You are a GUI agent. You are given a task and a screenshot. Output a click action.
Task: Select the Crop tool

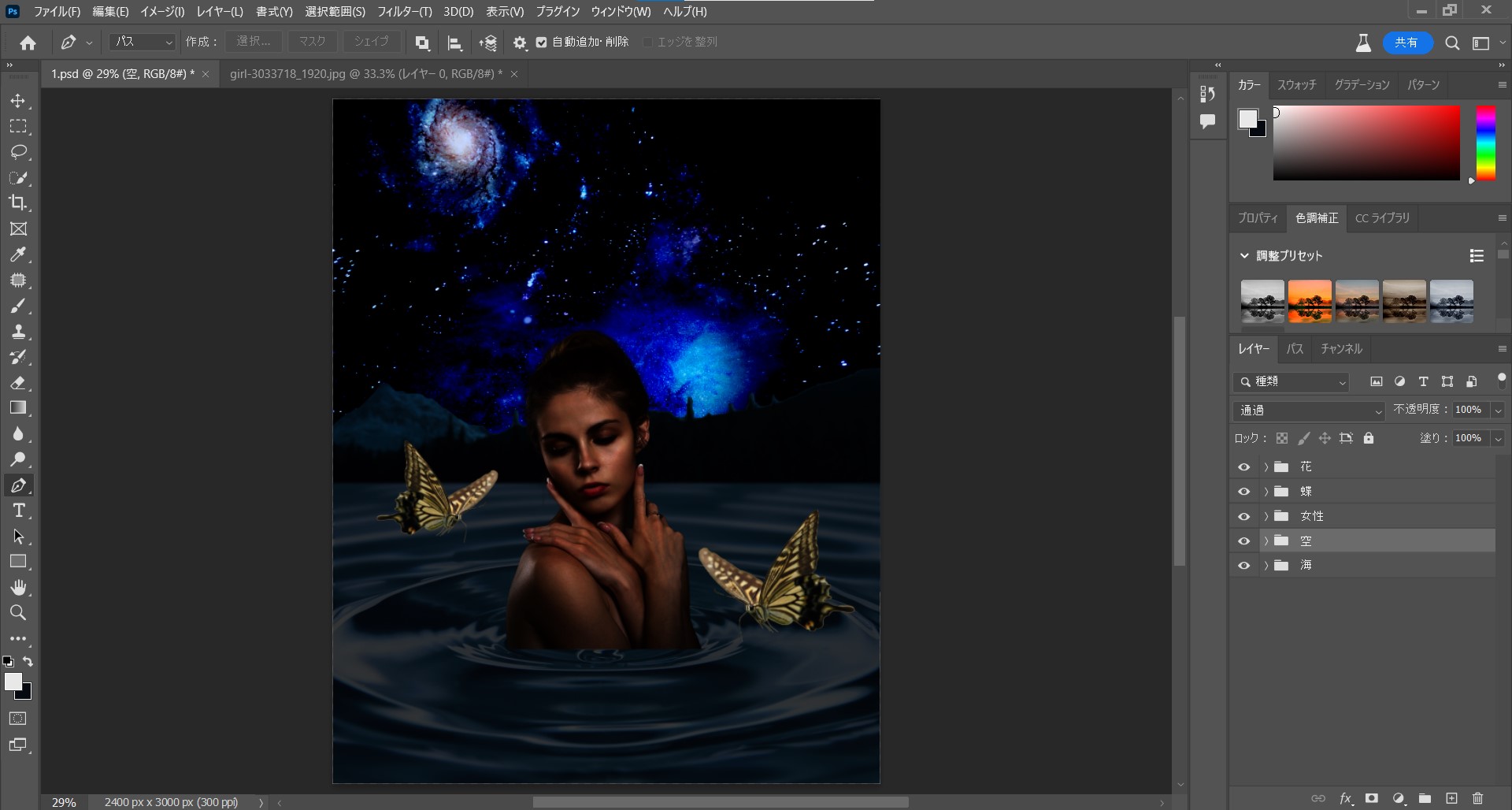pos(18,202)
